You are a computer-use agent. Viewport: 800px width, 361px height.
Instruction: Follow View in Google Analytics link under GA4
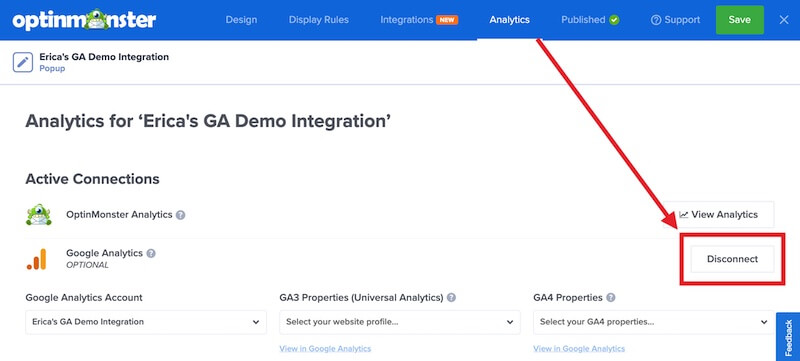[x=579, y=349]
